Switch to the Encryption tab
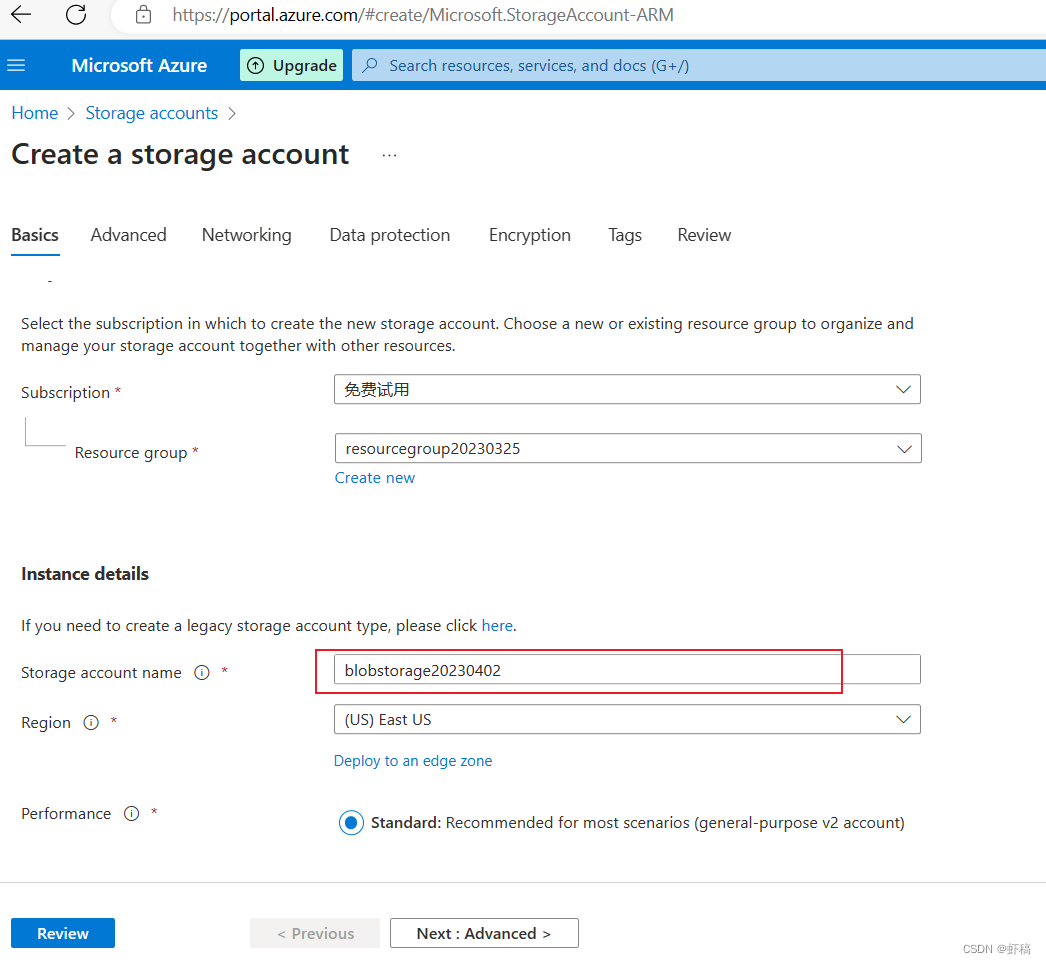The height and width of the screenshot is (964, 1046). point(529,235)
